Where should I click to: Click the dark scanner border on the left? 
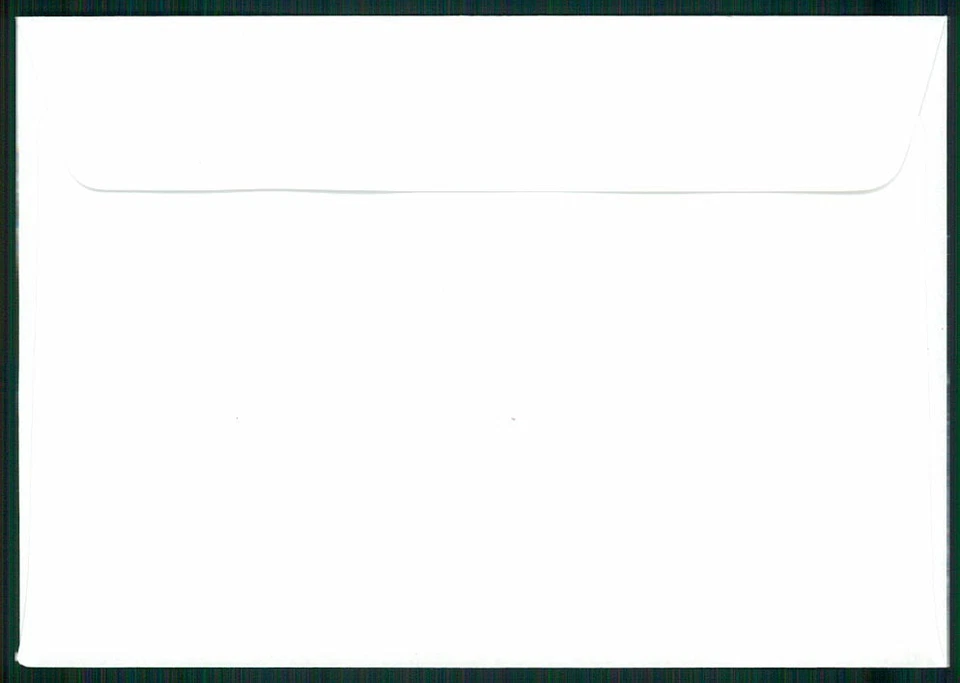[x=7, y=342]
